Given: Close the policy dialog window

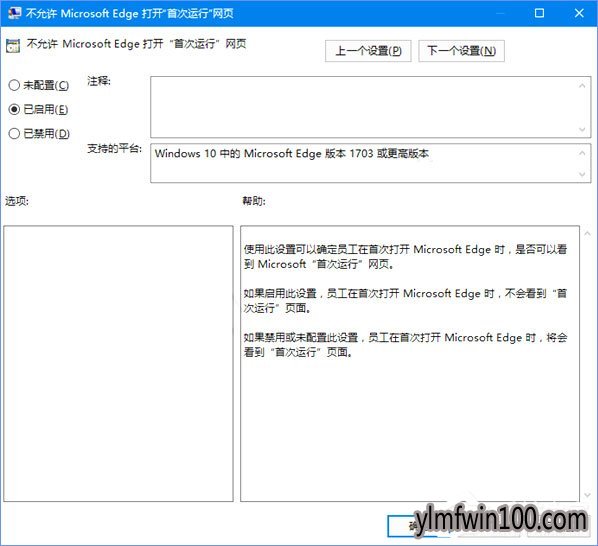Looking at the screenshot, I should pyautogui.click(x=579, y=13).
